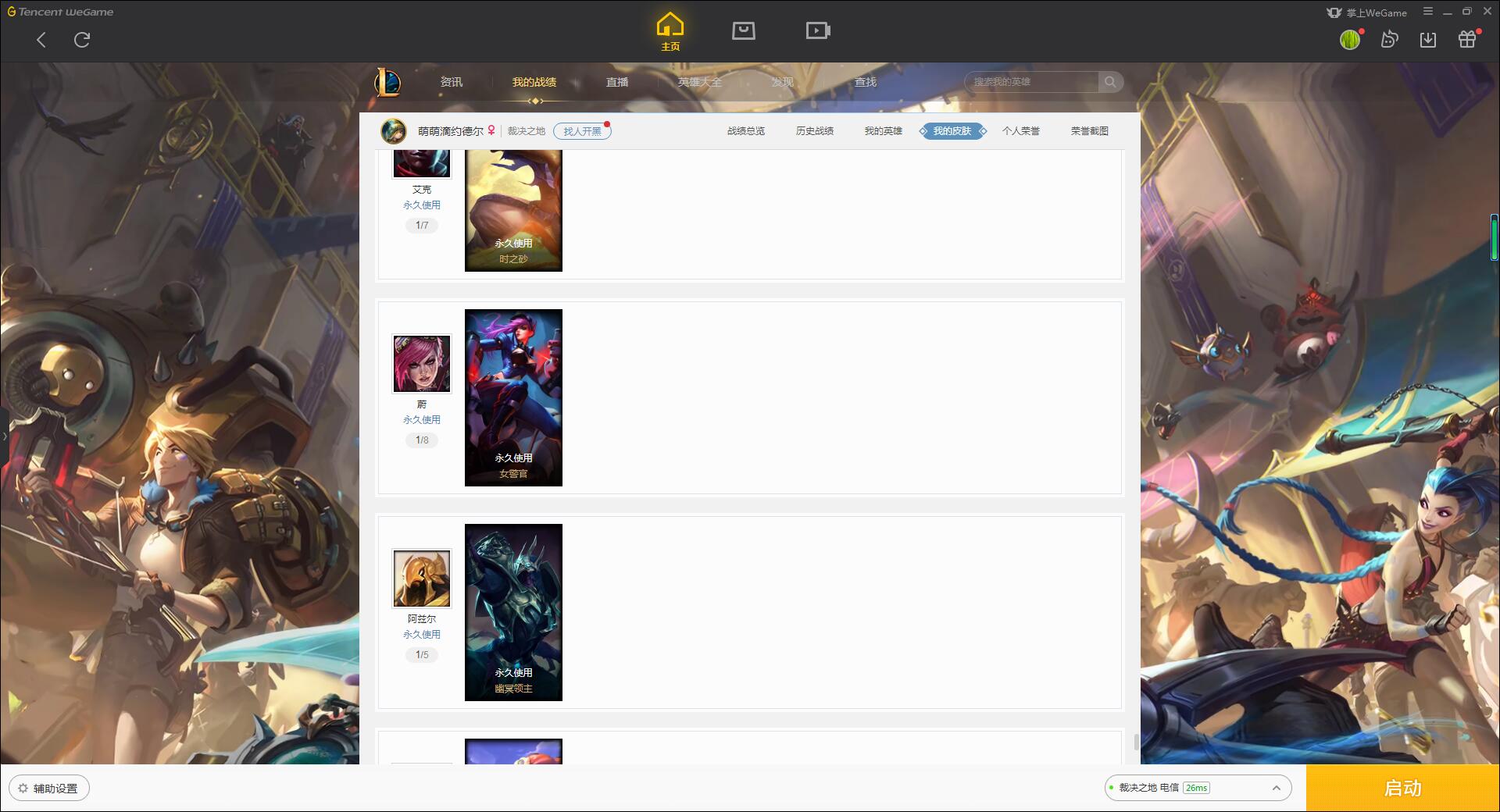Open the 我的战绩 nav tab
Image resolution: width=1500 pixels, height=812 pixels.
534,82
